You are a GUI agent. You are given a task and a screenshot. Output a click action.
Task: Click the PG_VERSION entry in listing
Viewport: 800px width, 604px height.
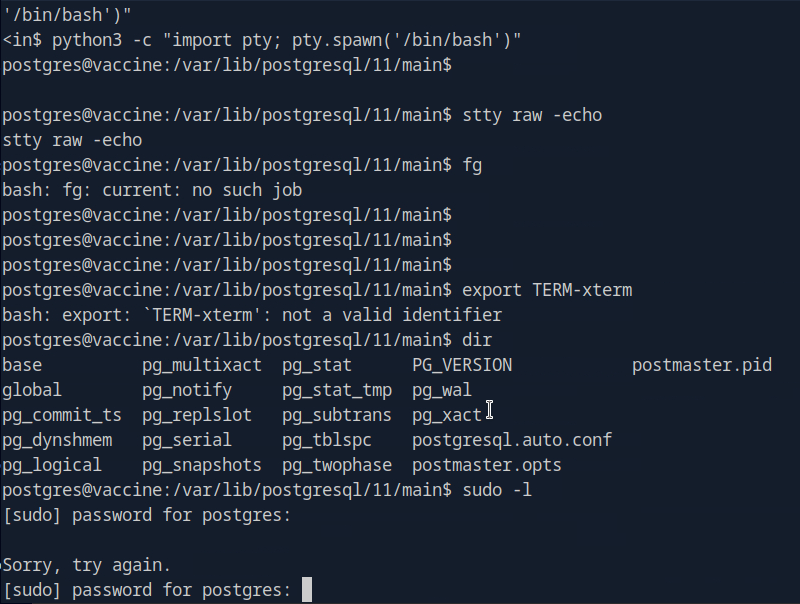[461, 365]
